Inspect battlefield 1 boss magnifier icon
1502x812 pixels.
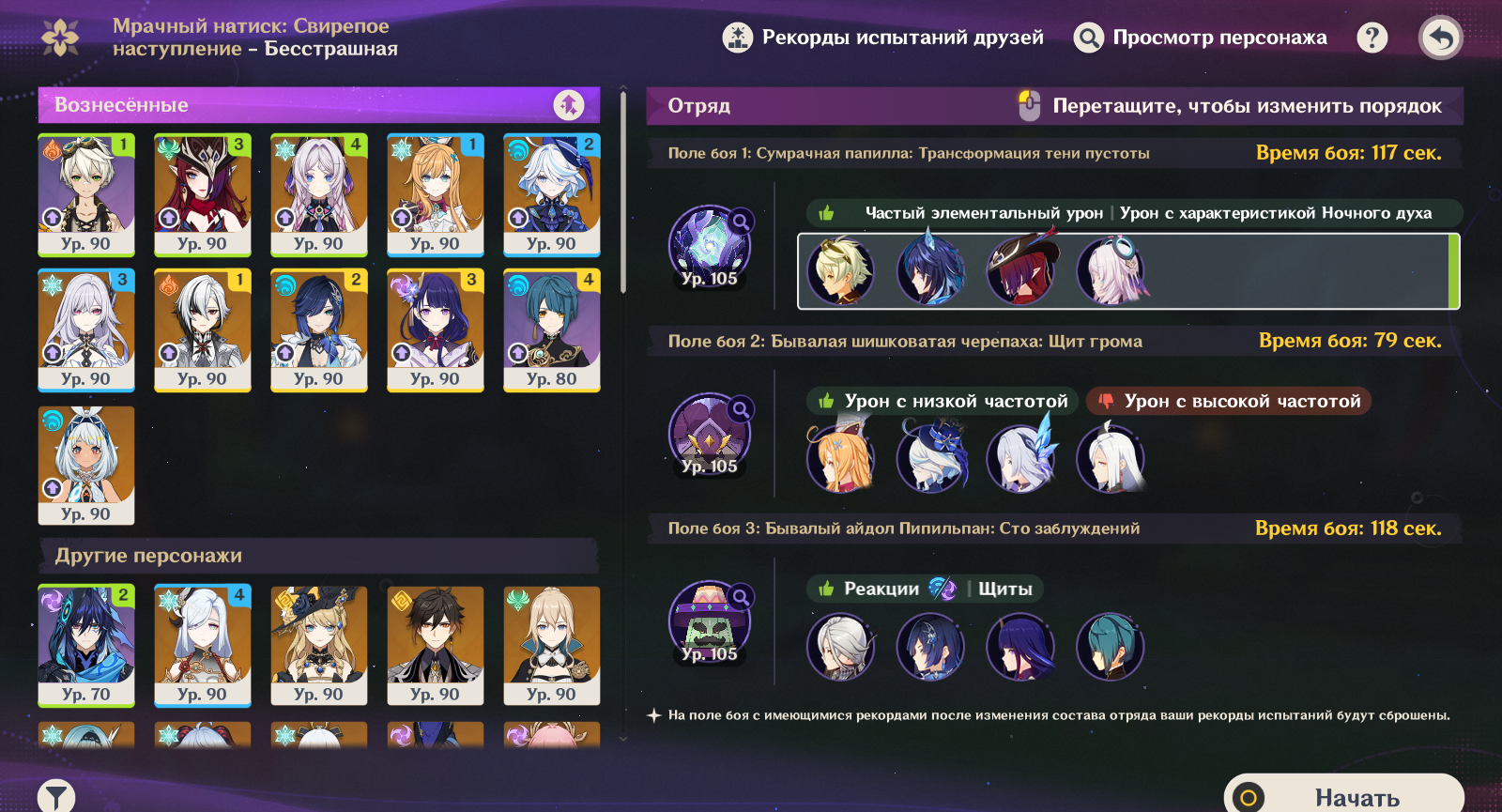click(741, 222)
